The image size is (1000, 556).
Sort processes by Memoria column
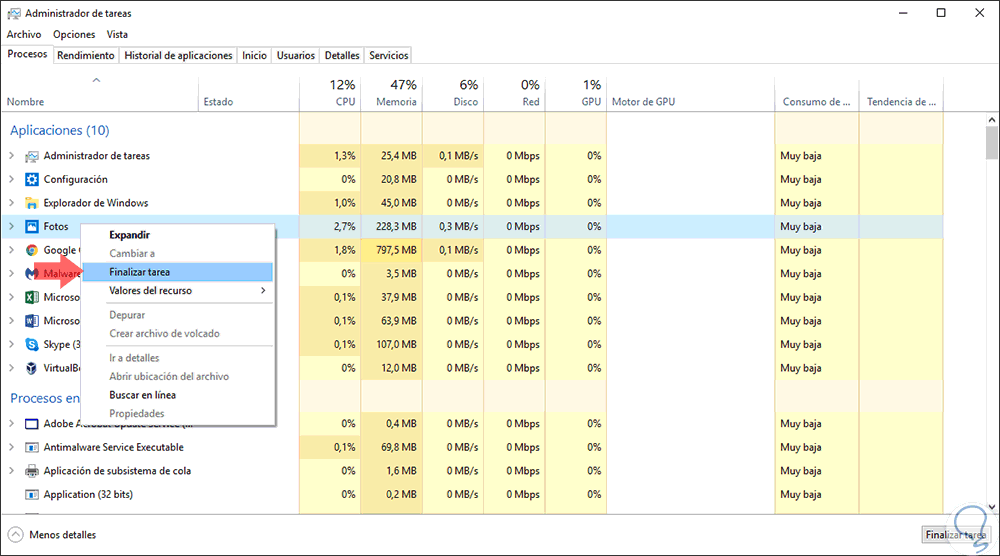396,101
